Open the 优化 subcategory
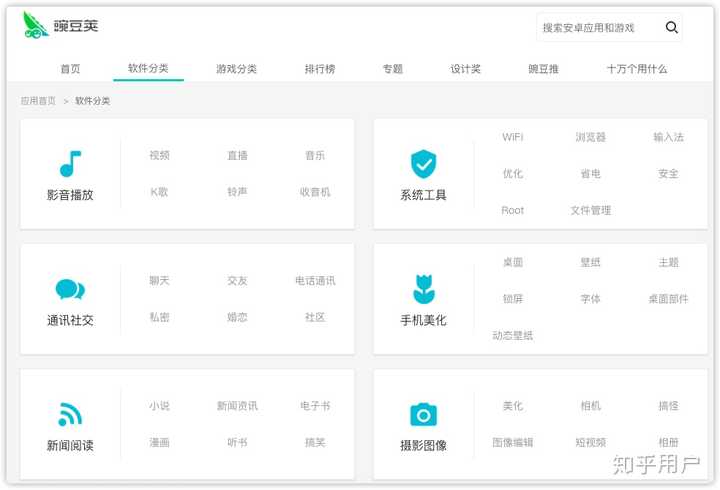 point(512,174)
